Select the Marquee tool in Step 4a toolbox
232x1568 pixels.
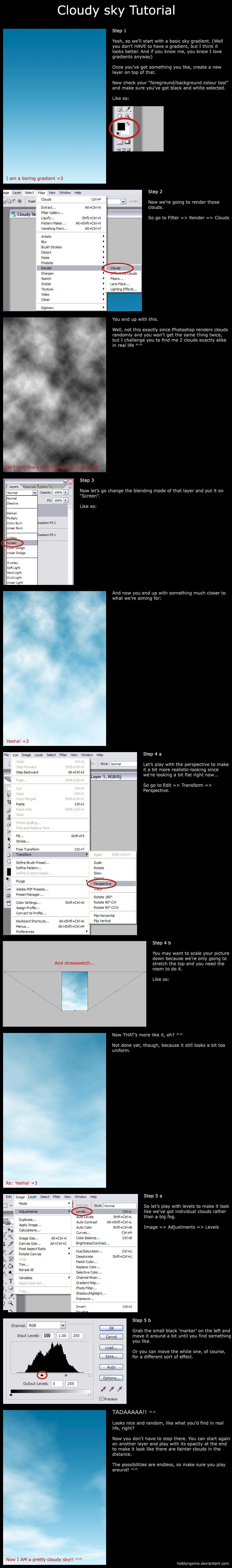[x=8, y=789]
